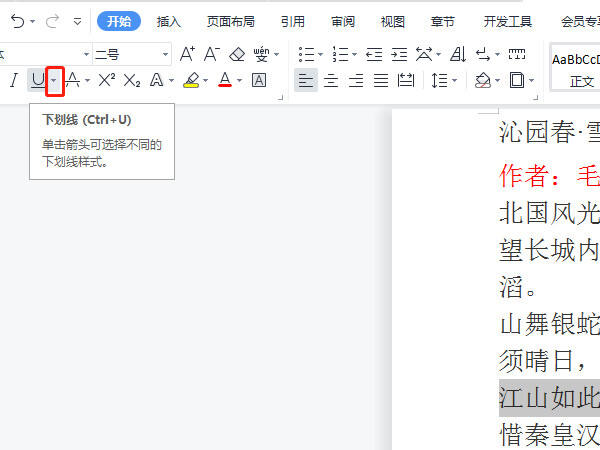
Task: Apply yellow highlight color
Action: 191,80
